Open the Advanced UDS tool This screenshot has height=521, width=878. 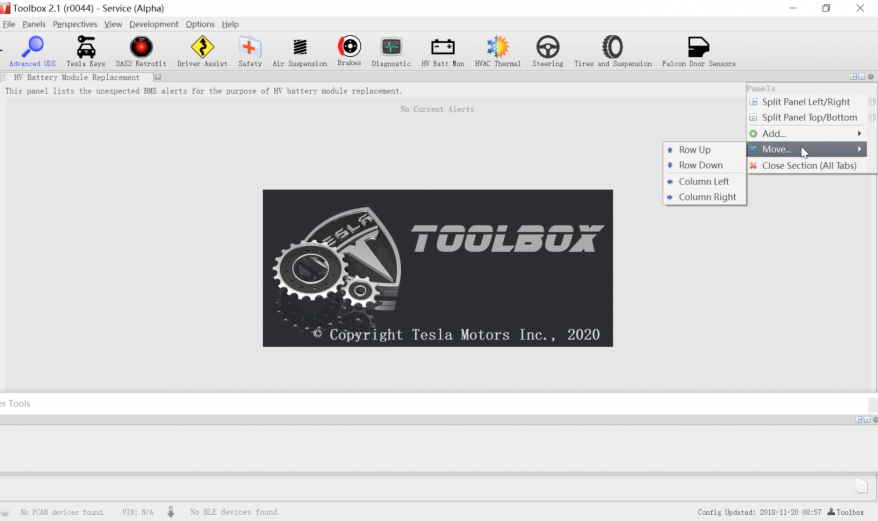(x=32, y=51)
